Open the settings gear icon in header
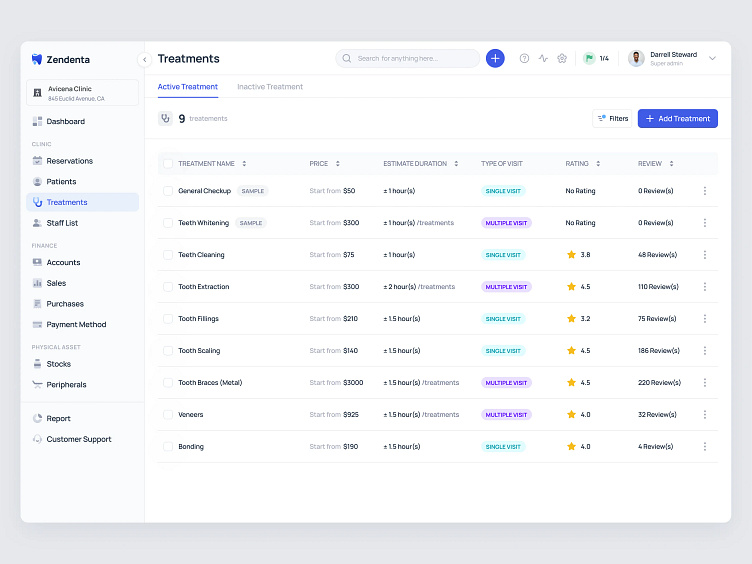The width and height of the screenshot is (752, 564). [562, 58]
